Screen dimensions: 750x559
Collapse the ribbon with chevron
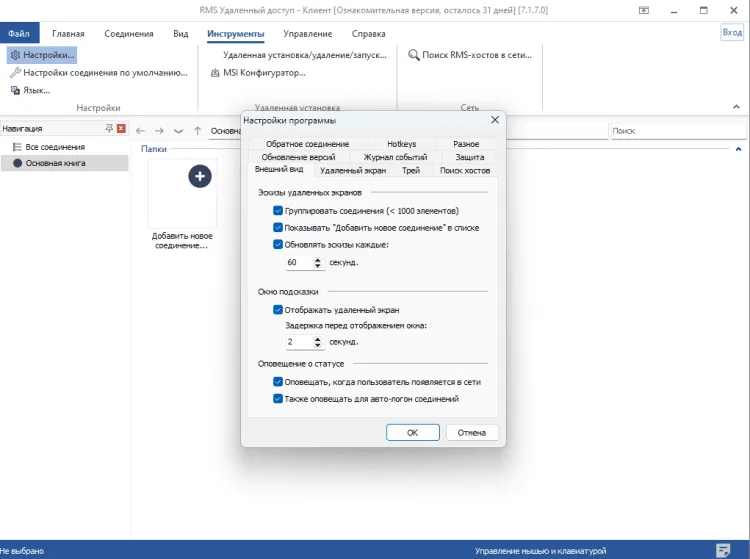coord(736,107)
